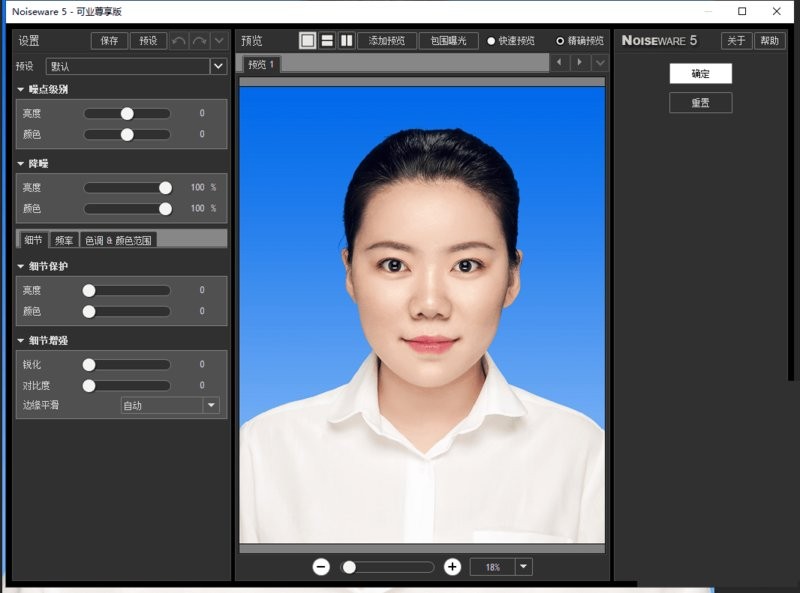Image resolution: width=800 pixels, height=593 pixels.
Task: Open the 预设 preset dropdown
Action: [x=218, y=66]
